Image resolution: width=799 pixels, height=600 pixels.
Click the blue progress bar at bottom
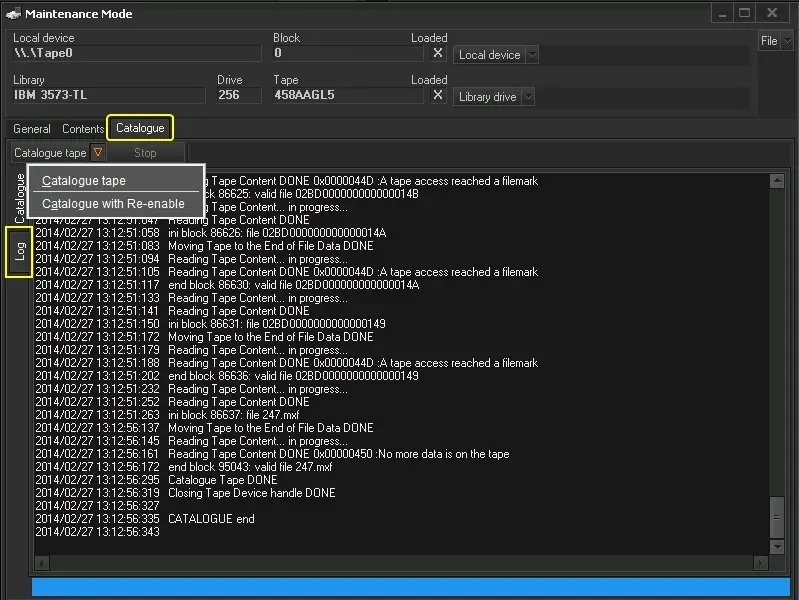[410, 587]
